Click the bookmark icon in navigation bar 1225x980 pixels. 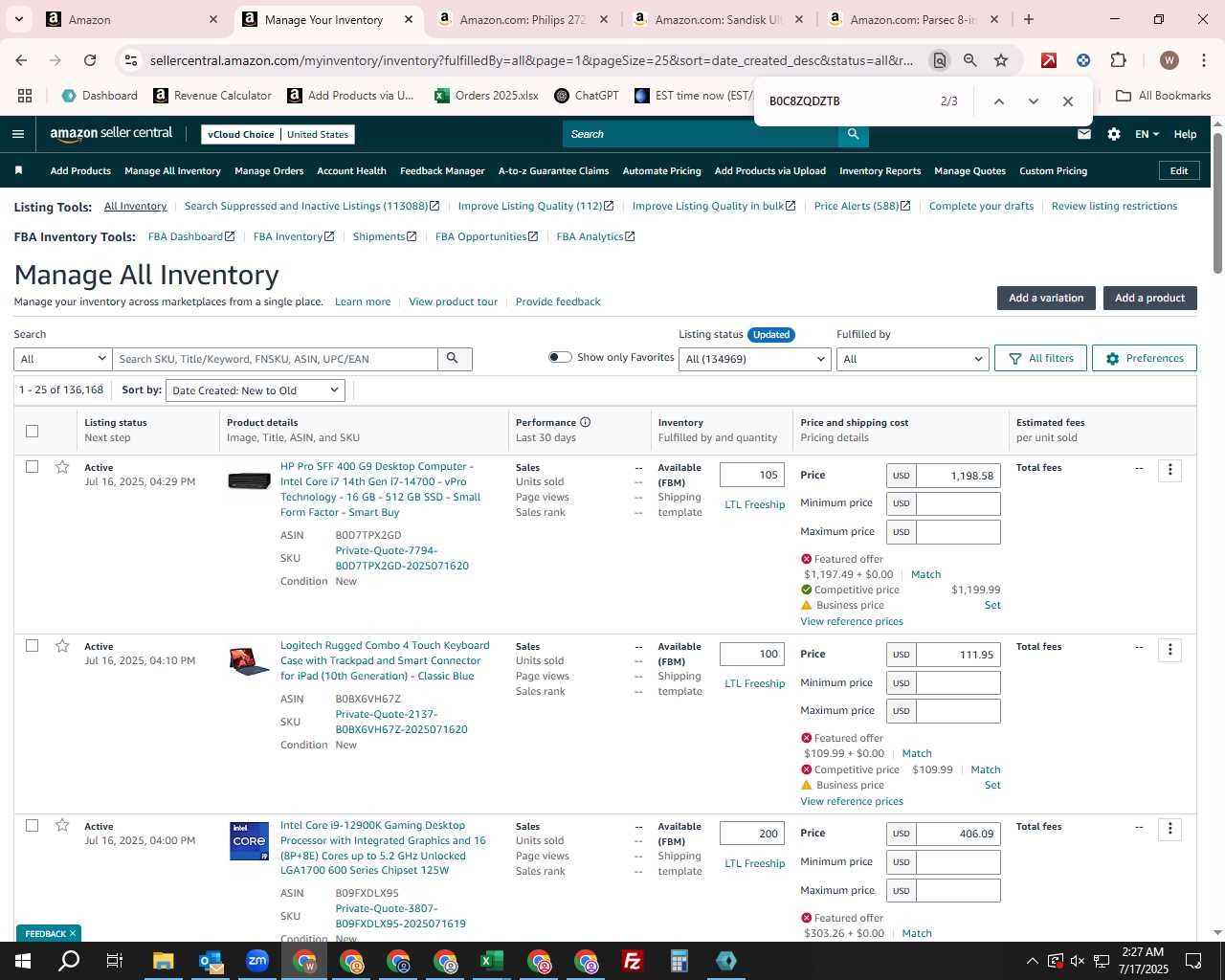click(x=18, y=170)
